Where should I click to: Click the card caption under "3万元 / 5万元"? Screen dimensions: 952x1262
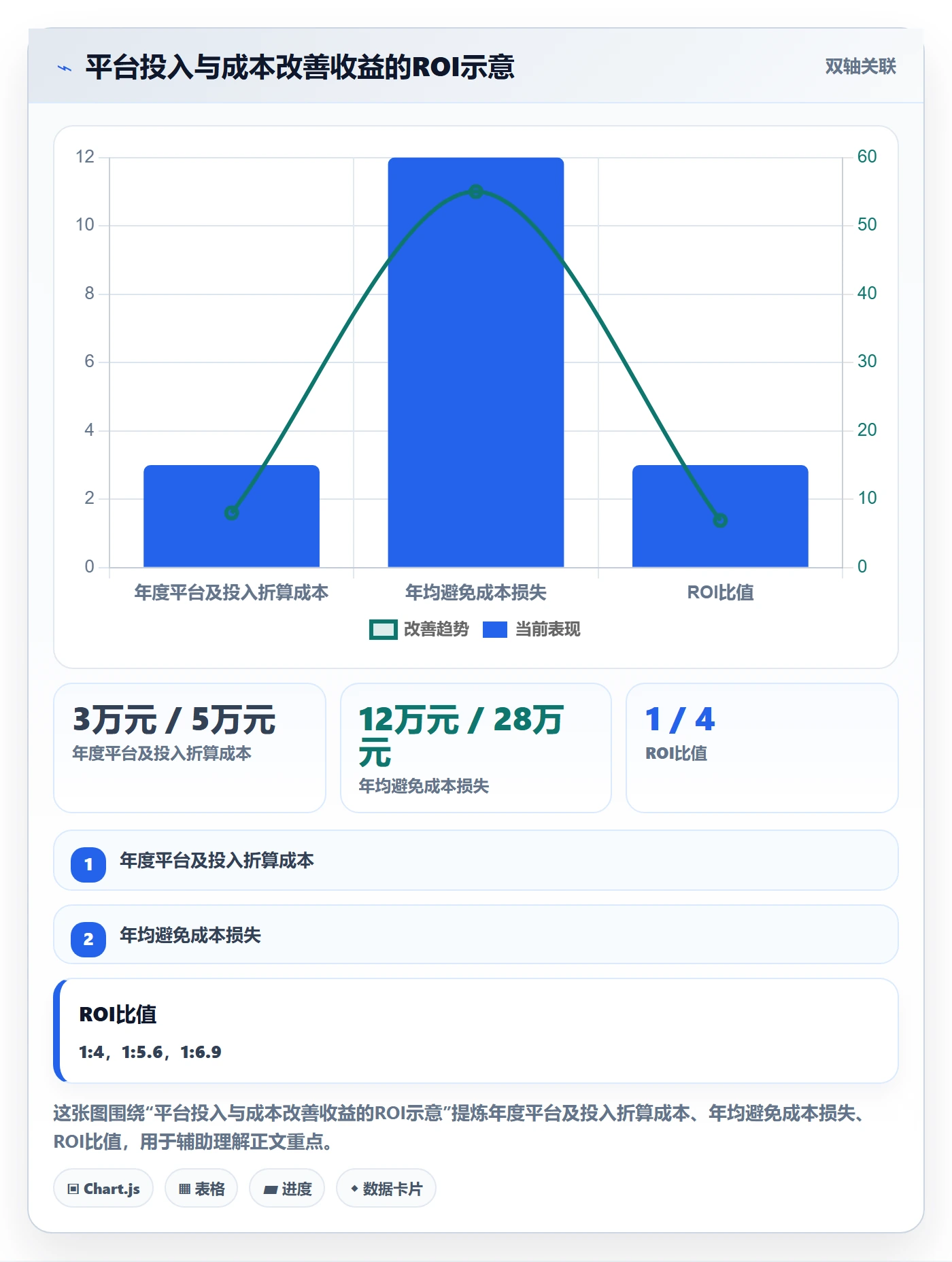[x=162, y=753]
